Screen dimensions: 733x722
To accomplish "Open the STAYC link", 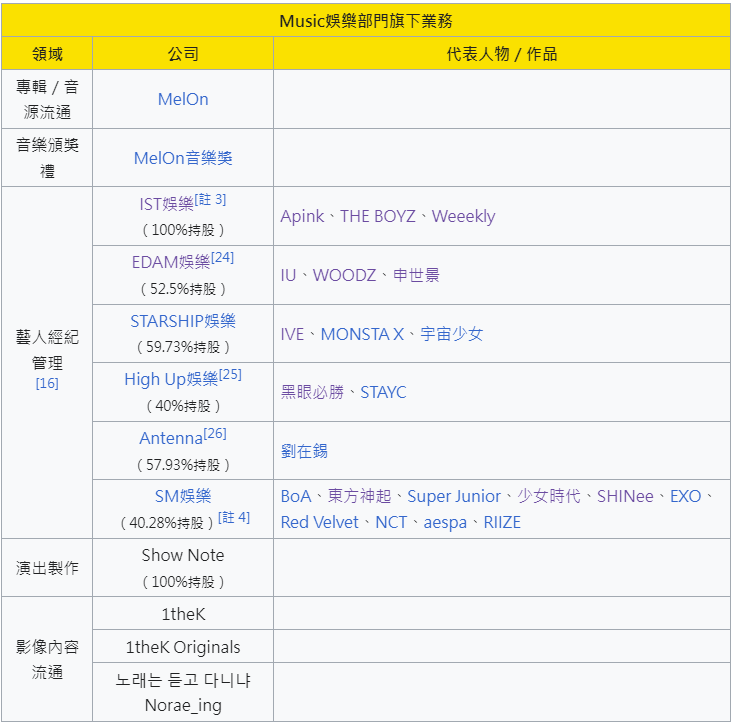I will pos(383,392).
